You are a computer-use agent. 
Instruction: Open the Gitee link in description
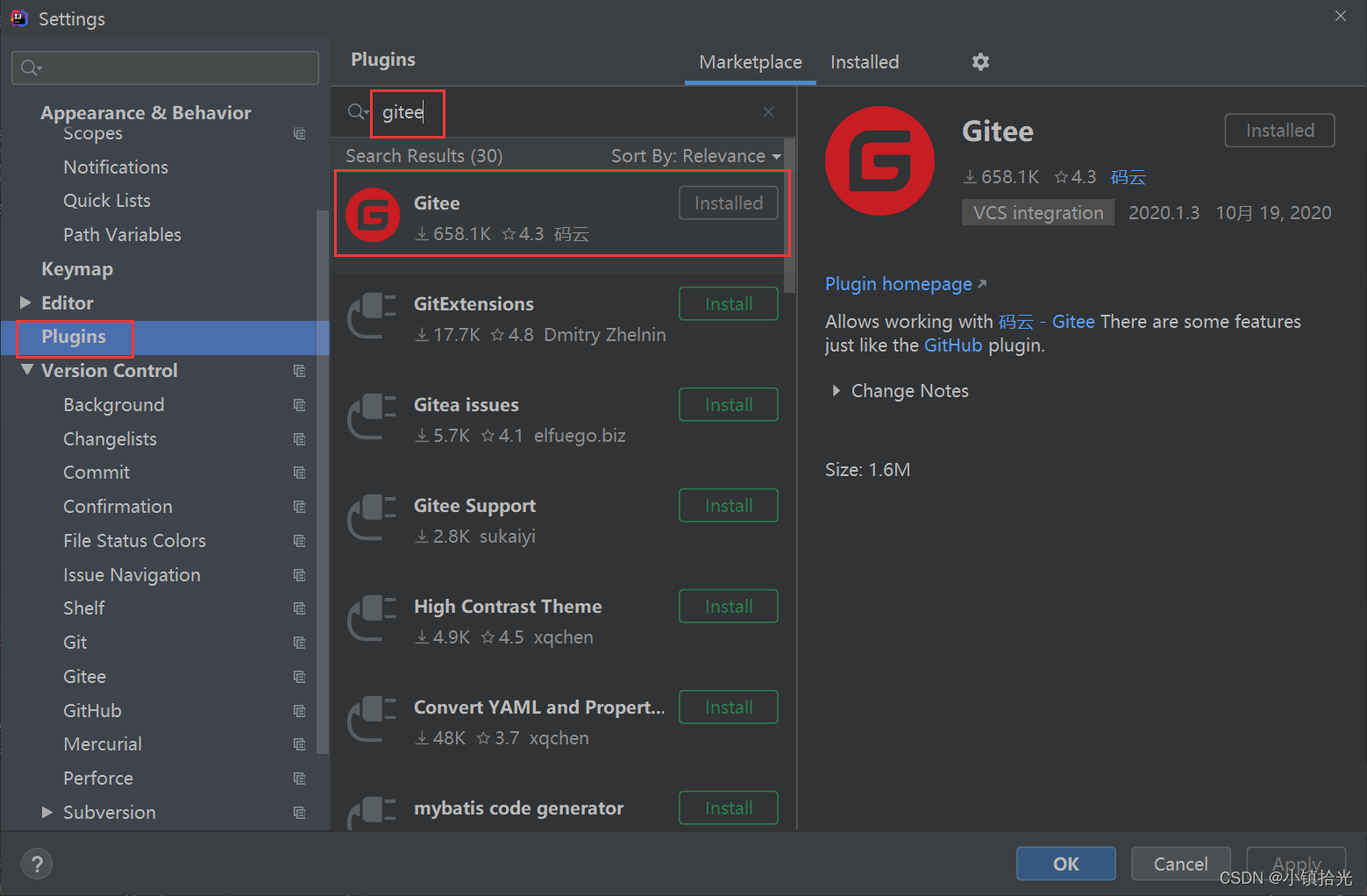[x=1073, y=322]
